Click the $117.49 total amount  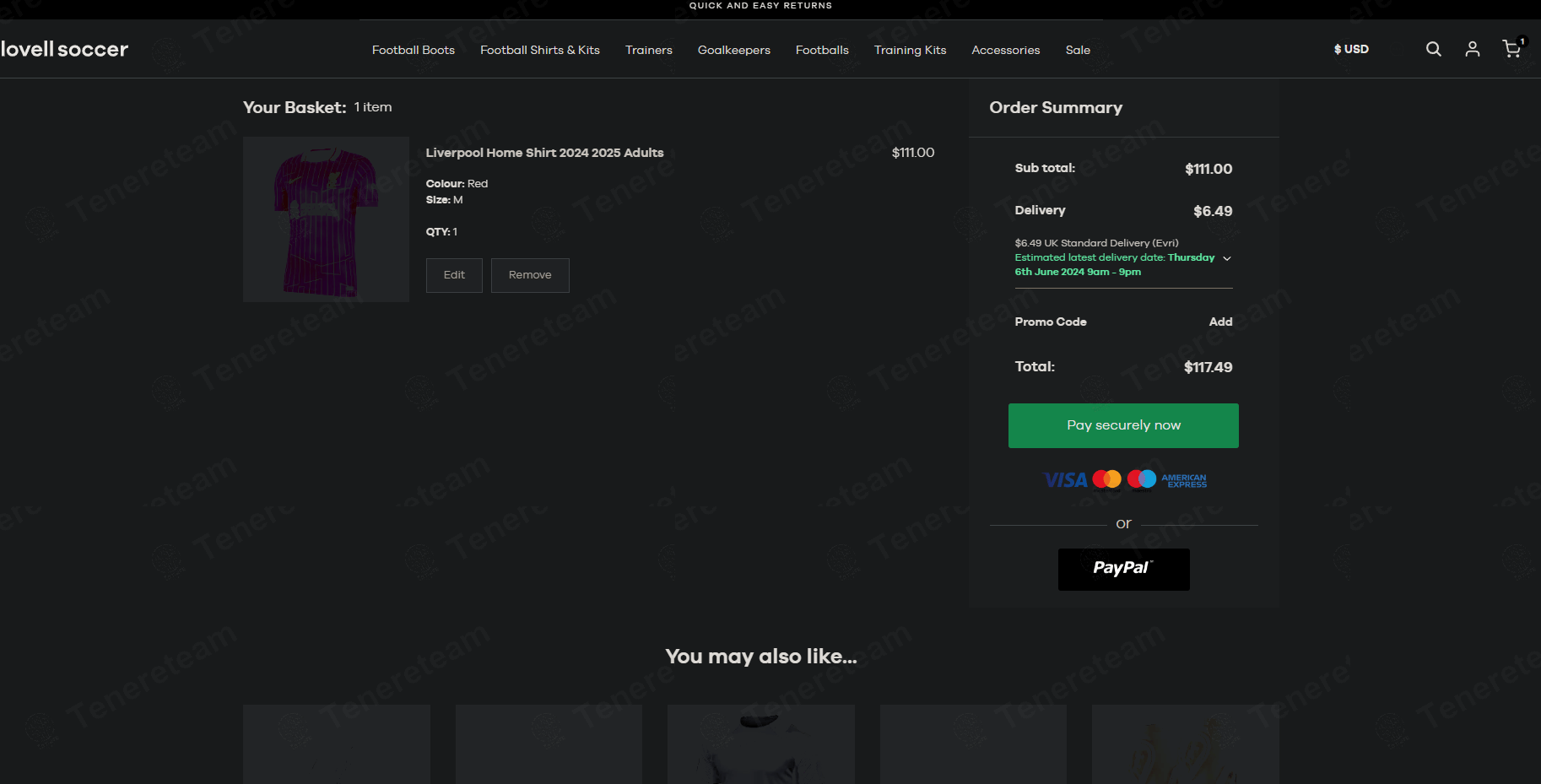1208,367
